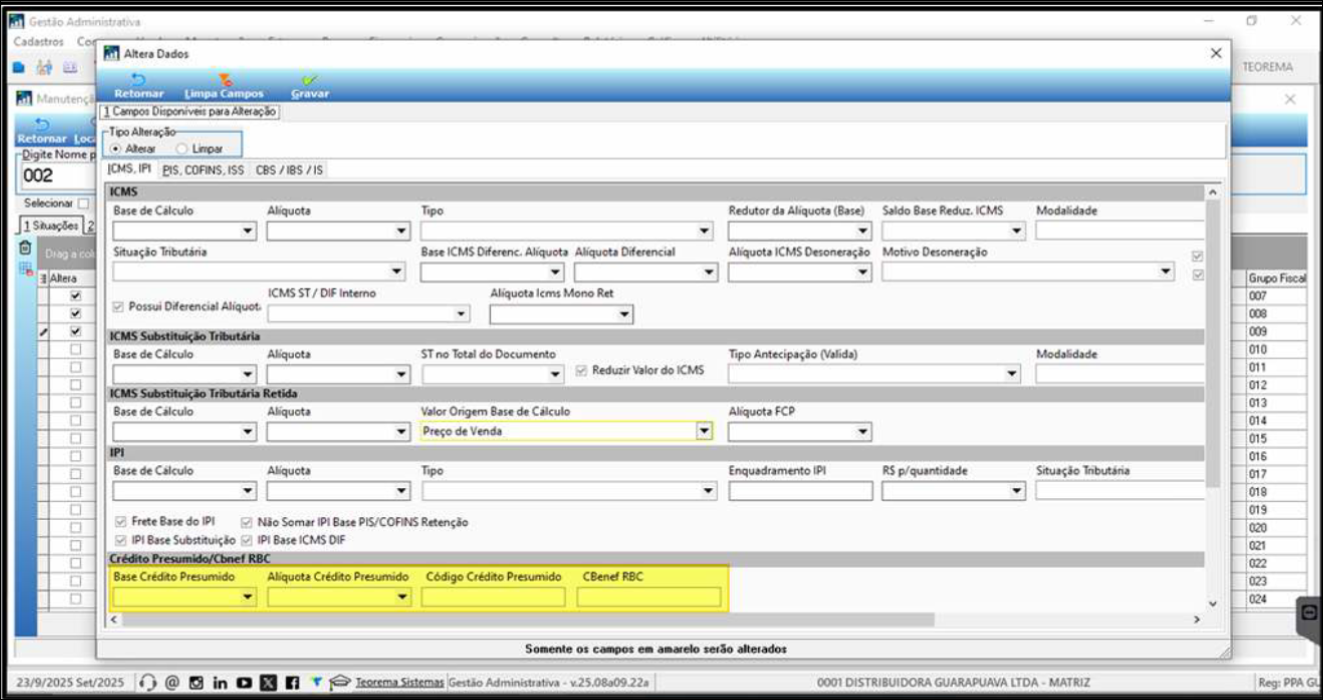
Task: Open the headset support icon in status bar
Action: click(x=148, y=682)
